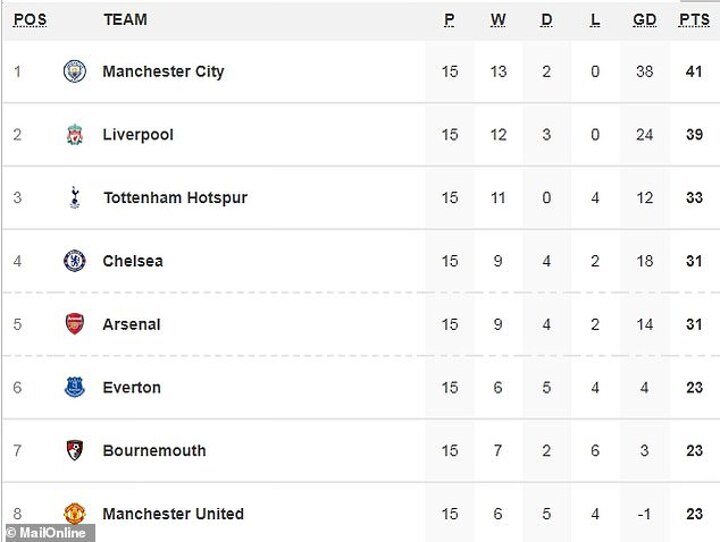Click the W wins column header

[x=498, y=20]
